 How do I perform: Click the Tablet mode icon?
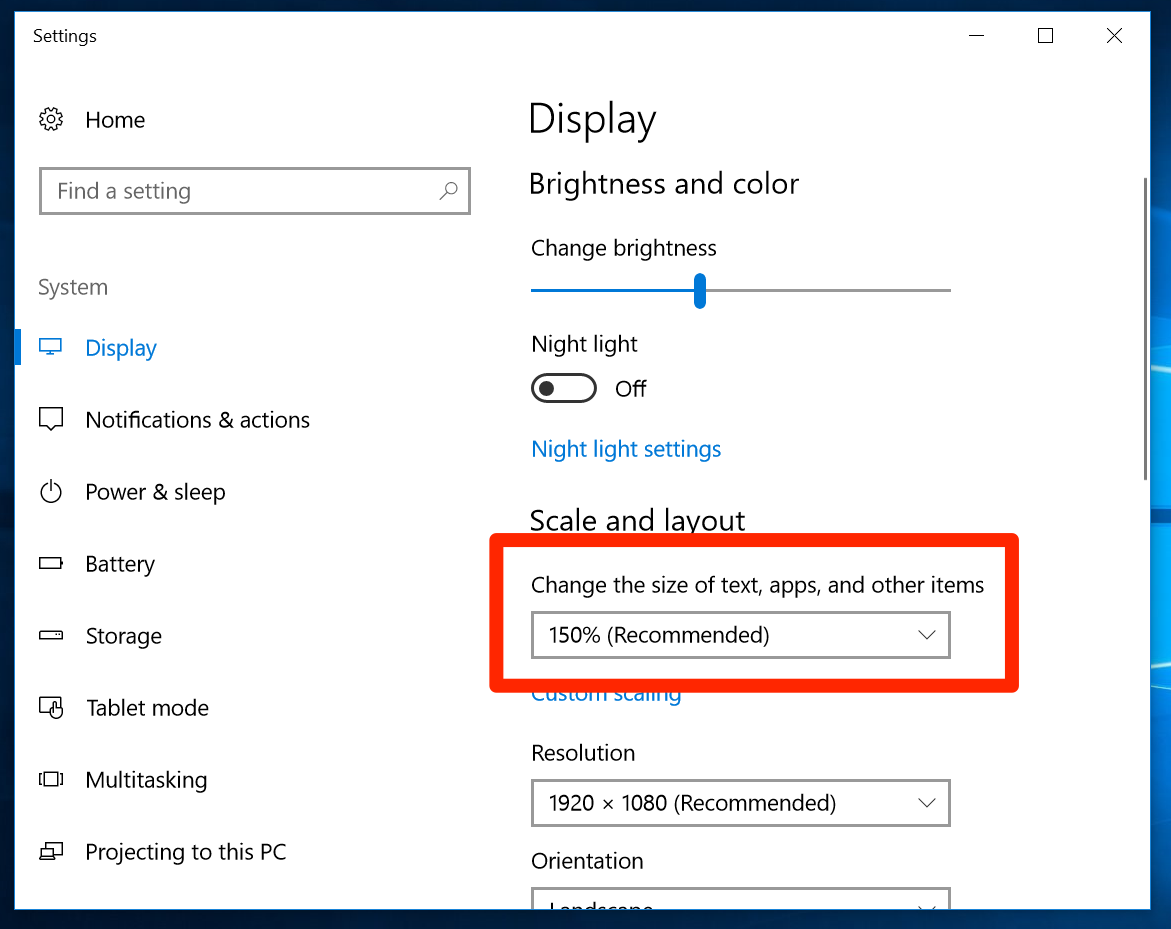[51, 707]
